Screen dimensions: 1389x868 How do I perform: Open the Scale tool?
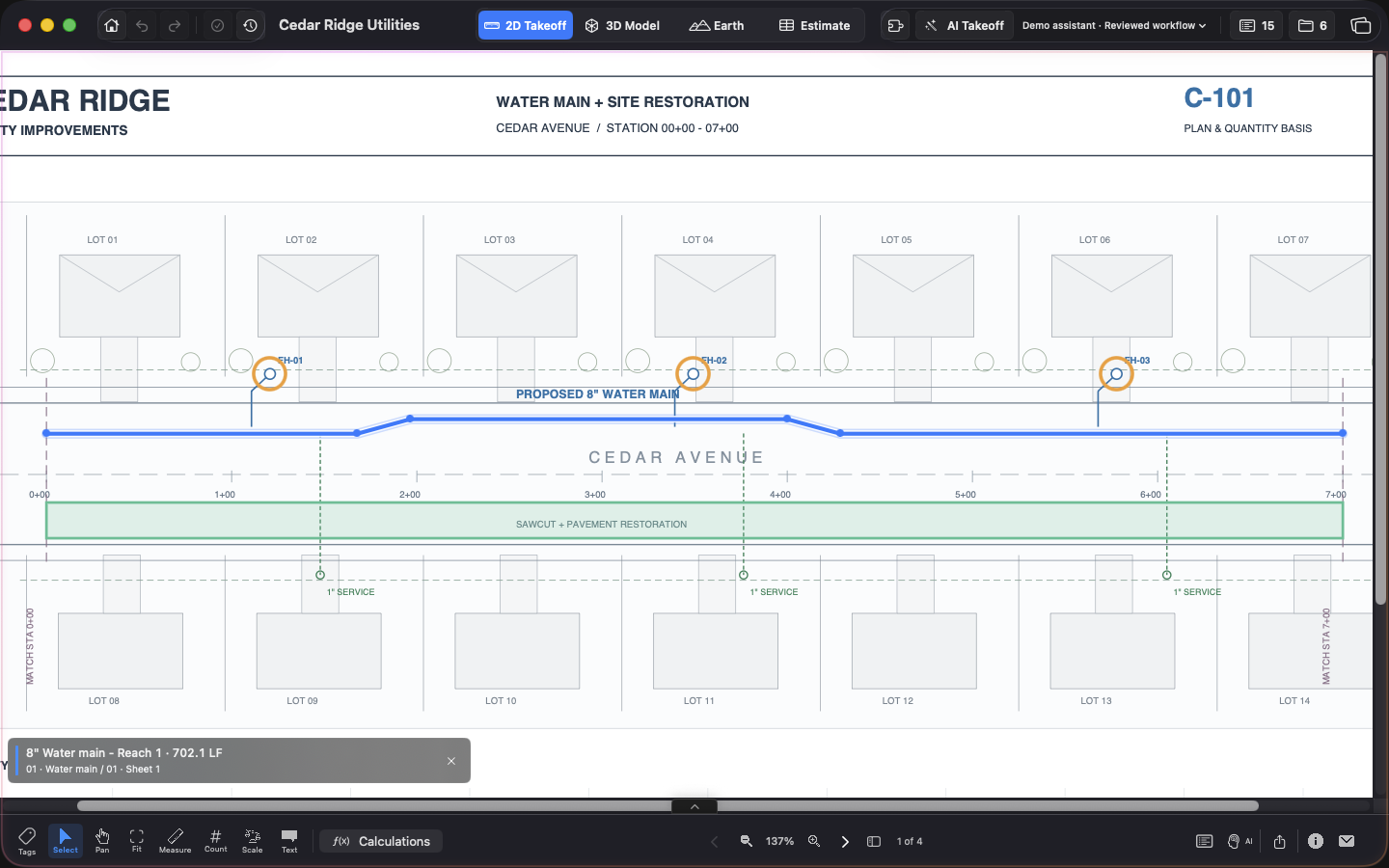pyautogui.click(x=253, y=841)
